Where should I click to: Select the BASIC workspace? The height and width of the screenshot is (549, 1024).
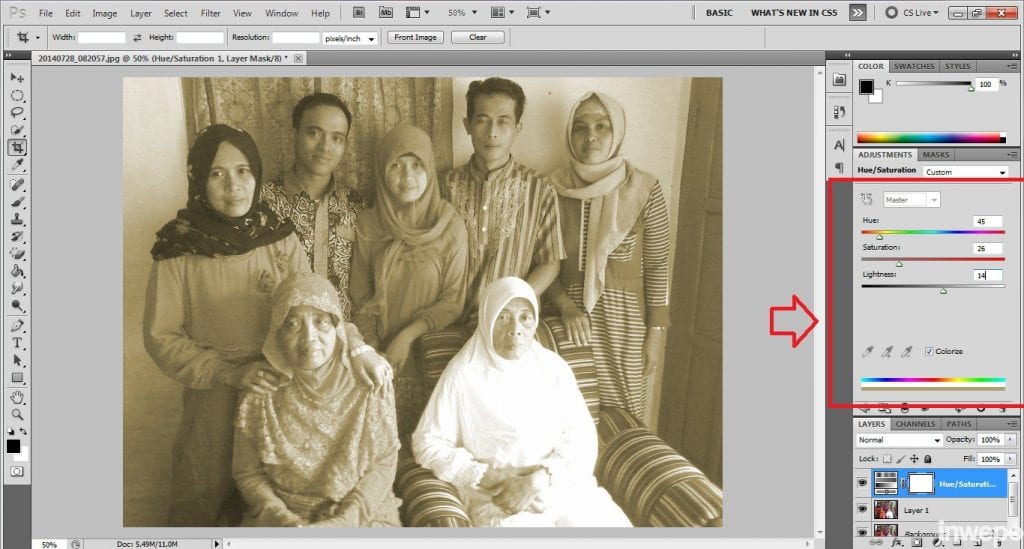pyautogui.click(x=719, y=12)
